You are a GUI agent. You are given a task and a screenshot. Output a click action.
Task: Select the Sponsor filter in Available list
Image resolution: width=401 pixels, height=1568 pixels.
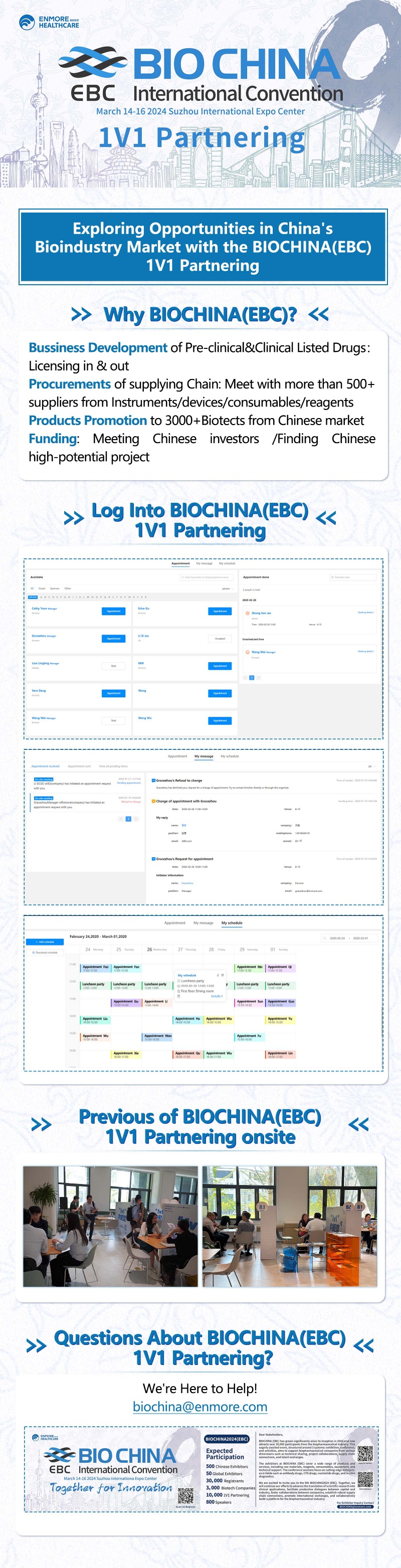coord(55,589)
